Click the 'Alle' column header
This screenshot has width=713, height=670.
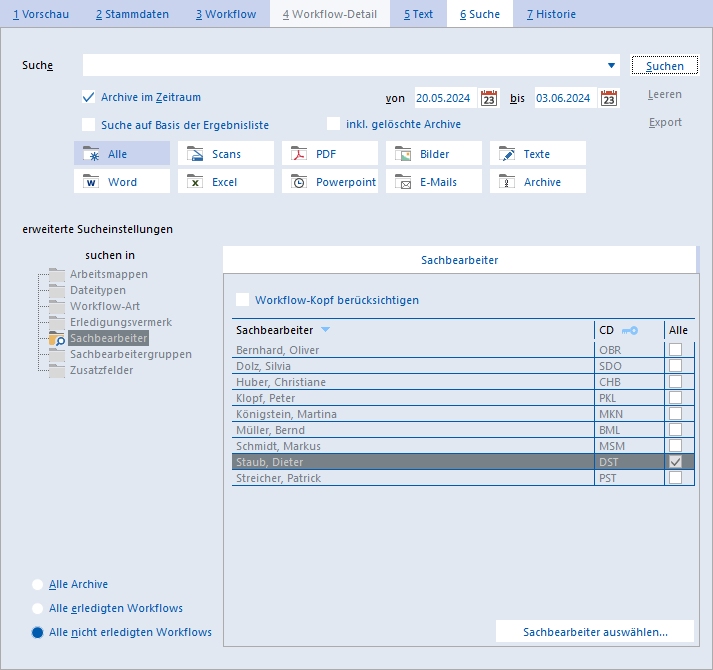(x=678, y=330)
